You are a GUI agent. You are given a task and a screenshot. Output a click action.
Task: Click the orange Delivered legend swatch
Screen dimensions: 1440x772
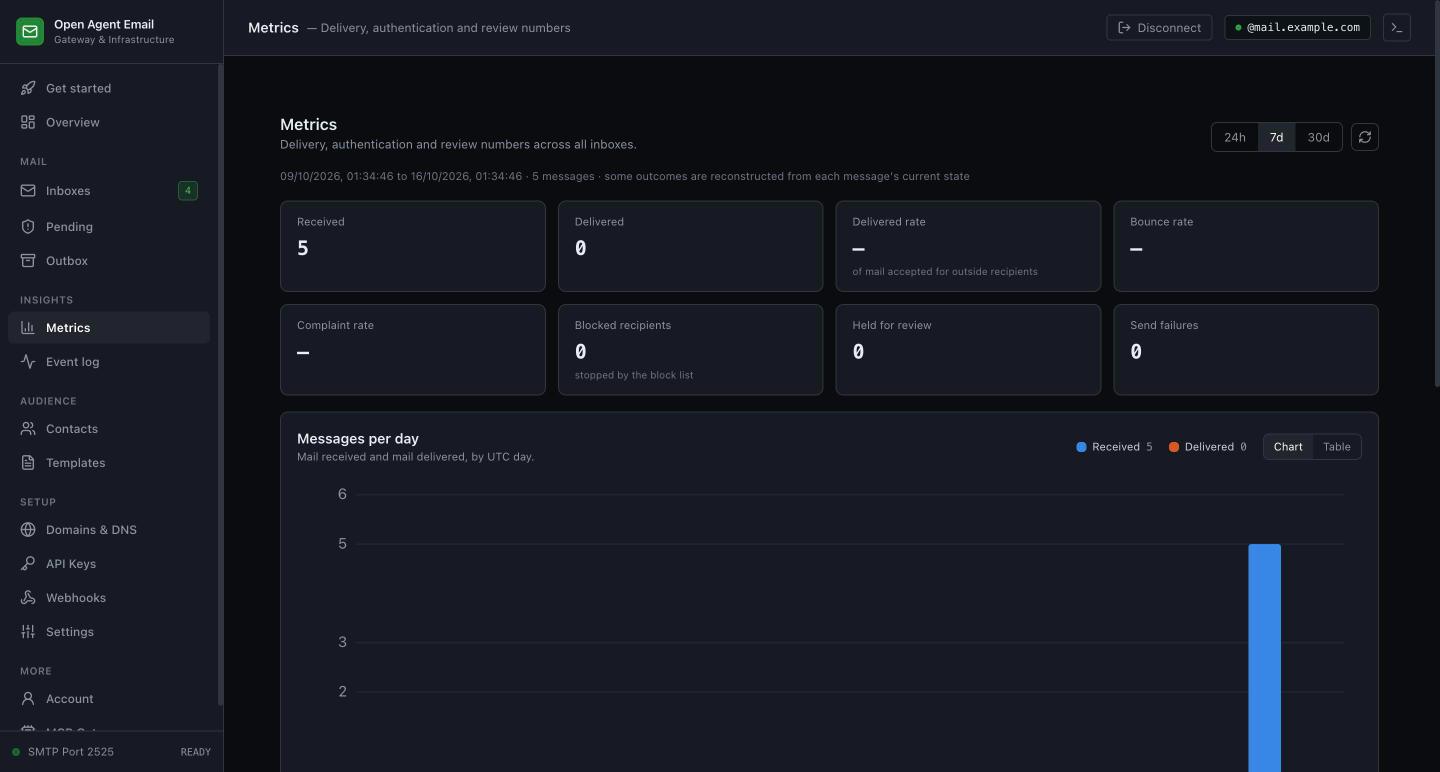pyautogui.click(x=1174, y=447)
